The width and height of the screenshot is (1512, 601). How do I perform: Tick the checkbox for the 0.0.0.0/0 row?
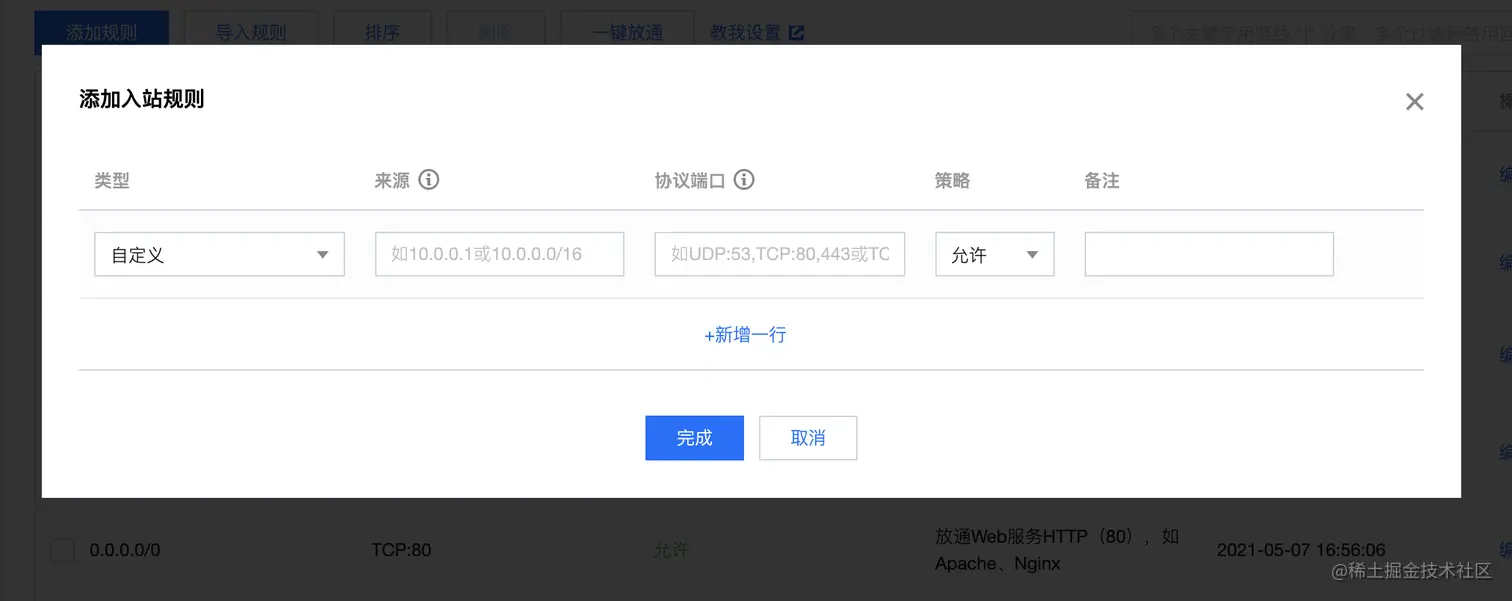(x=63, y=550)
